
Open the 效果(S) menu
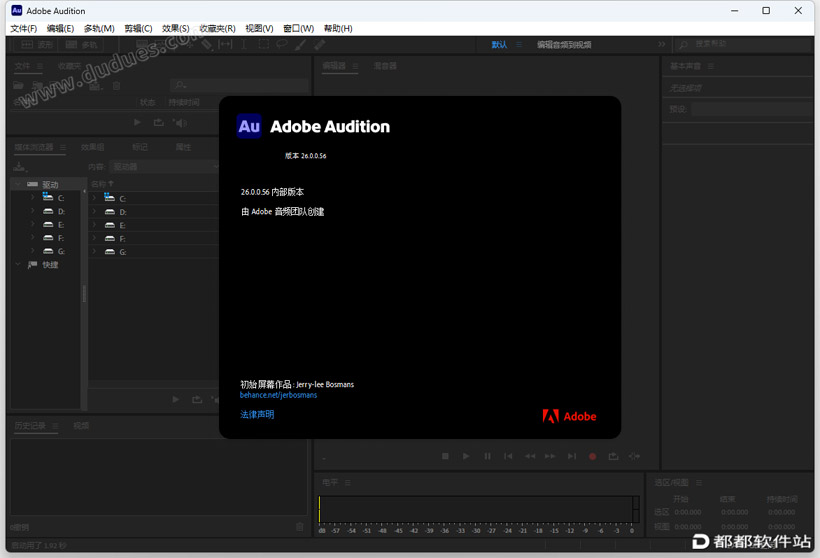pos(175,28)
